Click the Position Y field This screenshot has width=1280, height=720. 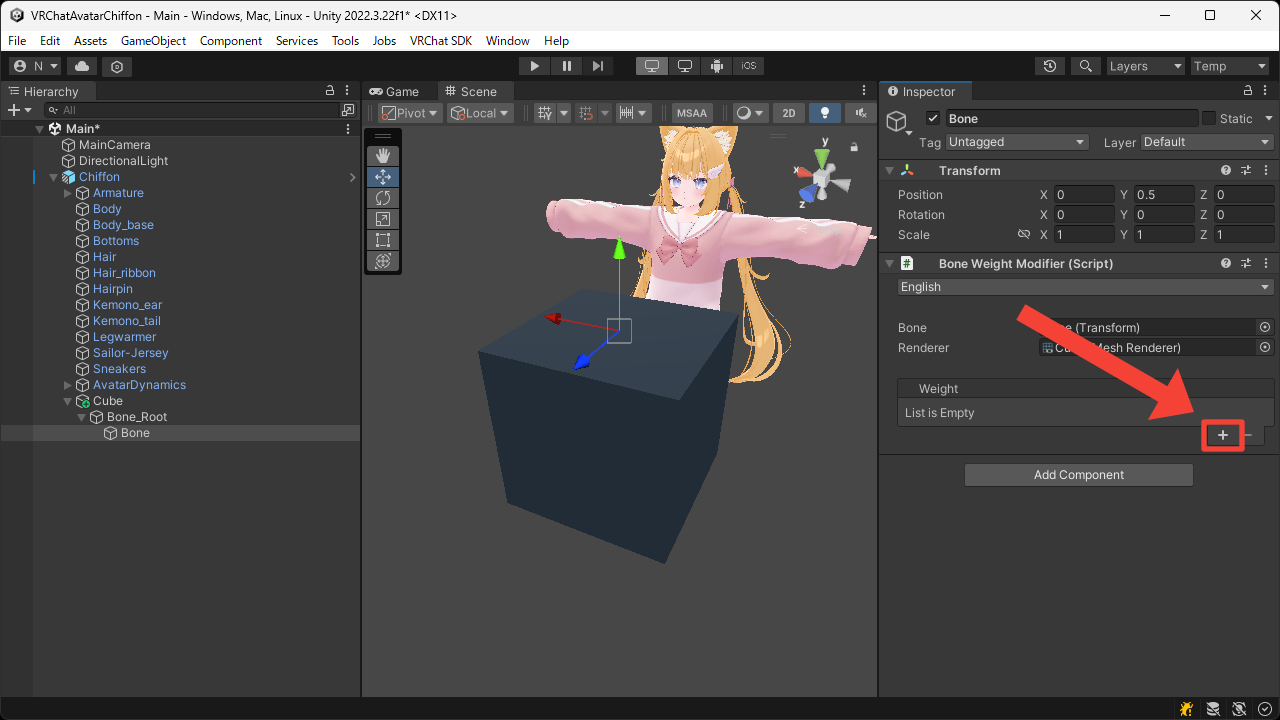click(x=1166, y=195)
